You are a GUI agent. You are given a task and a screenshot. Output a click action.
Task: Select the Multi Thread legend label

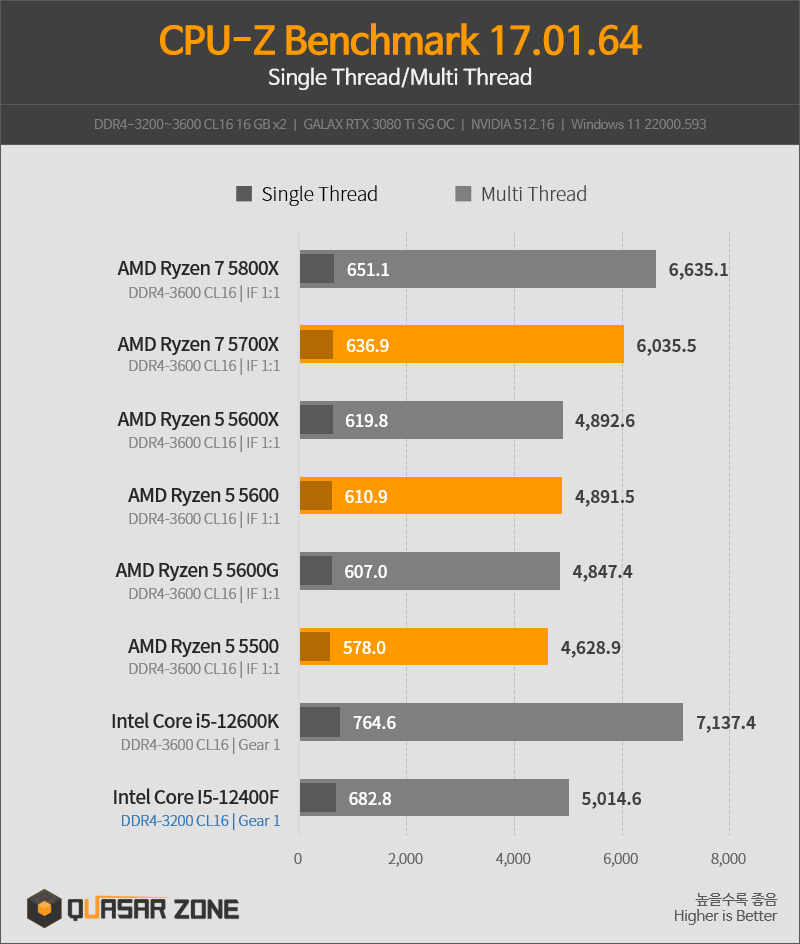click(533, 194)
